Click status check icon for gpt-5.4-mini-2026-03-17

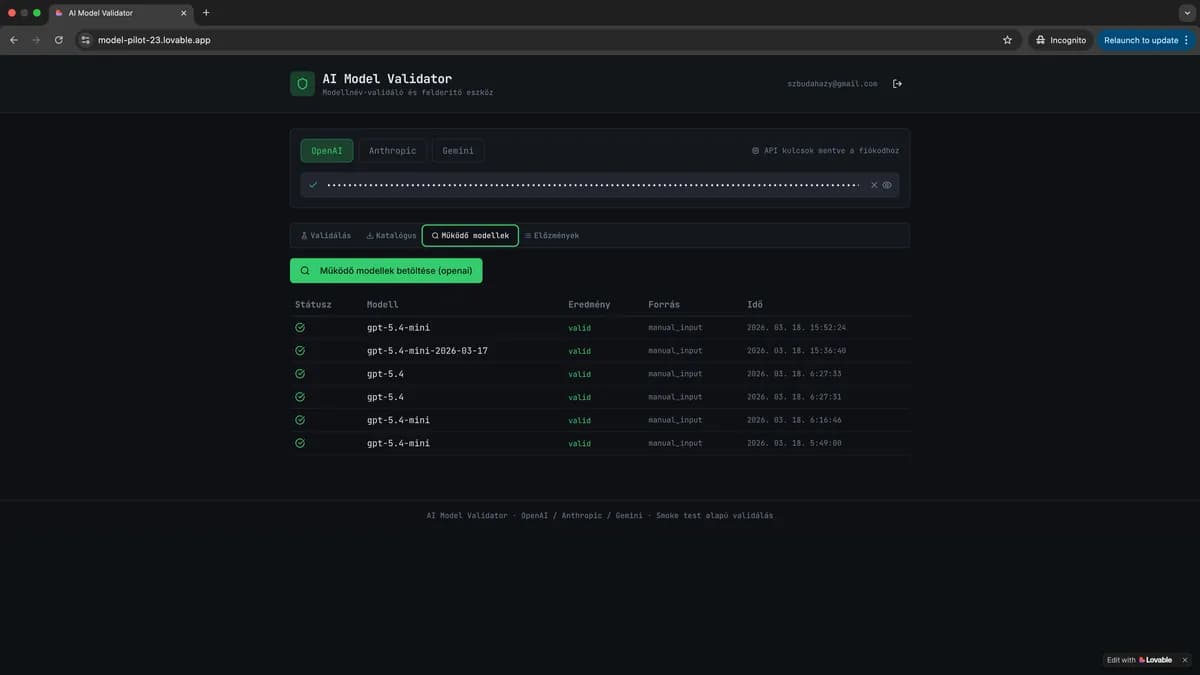(x=300, y=351)
